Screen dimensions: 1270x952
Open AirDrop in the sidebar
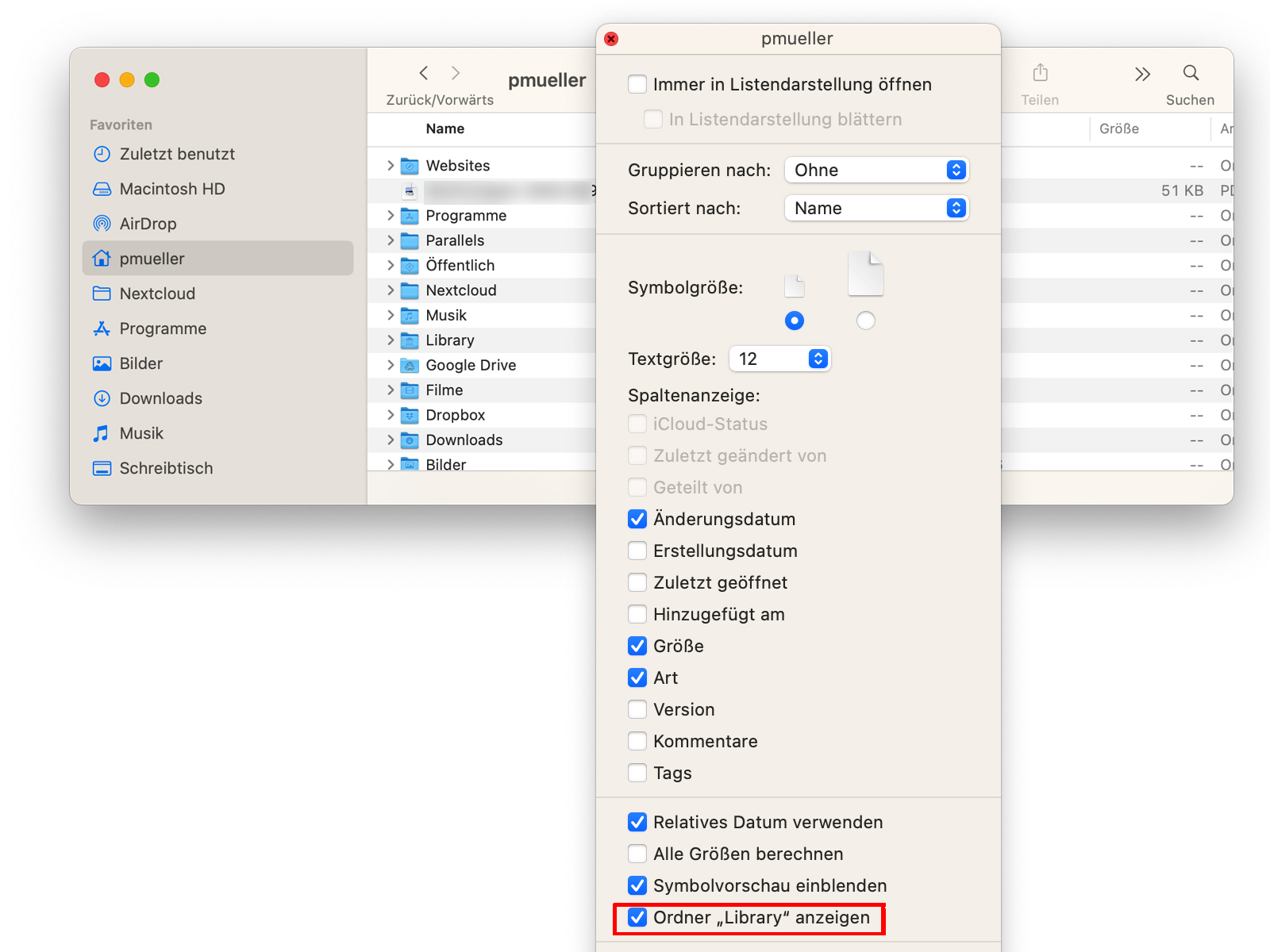coord(148,224)
